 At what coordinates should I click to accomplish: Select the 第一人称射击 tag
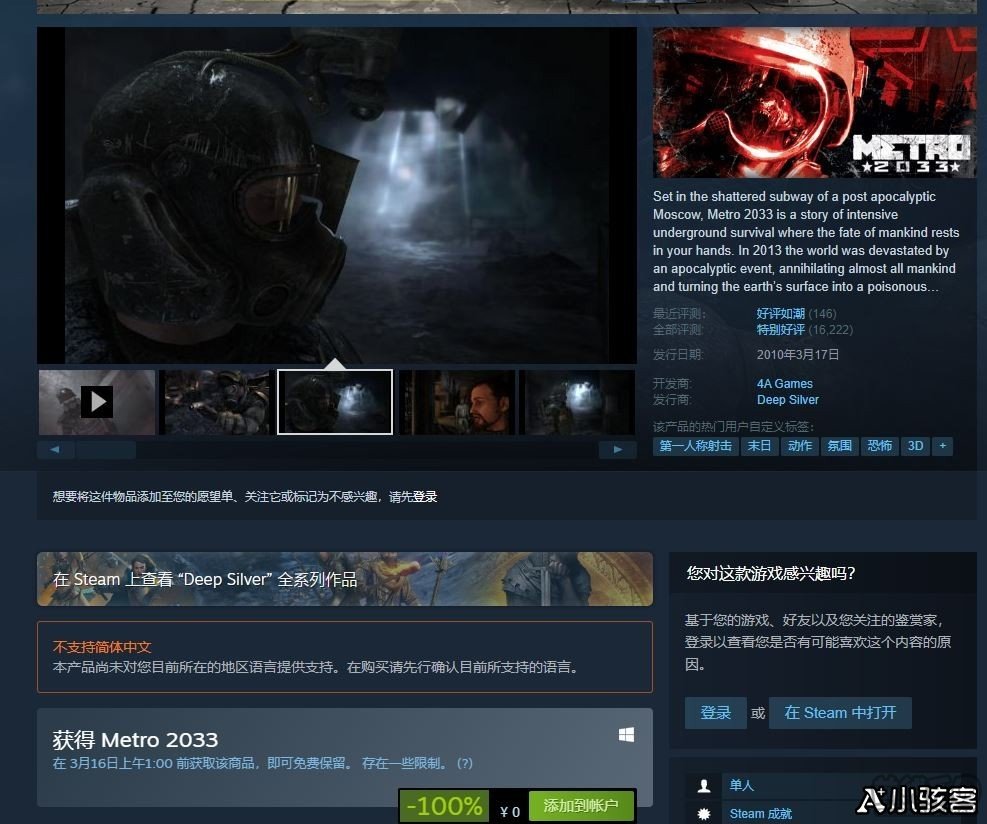(x=696, y=446)
